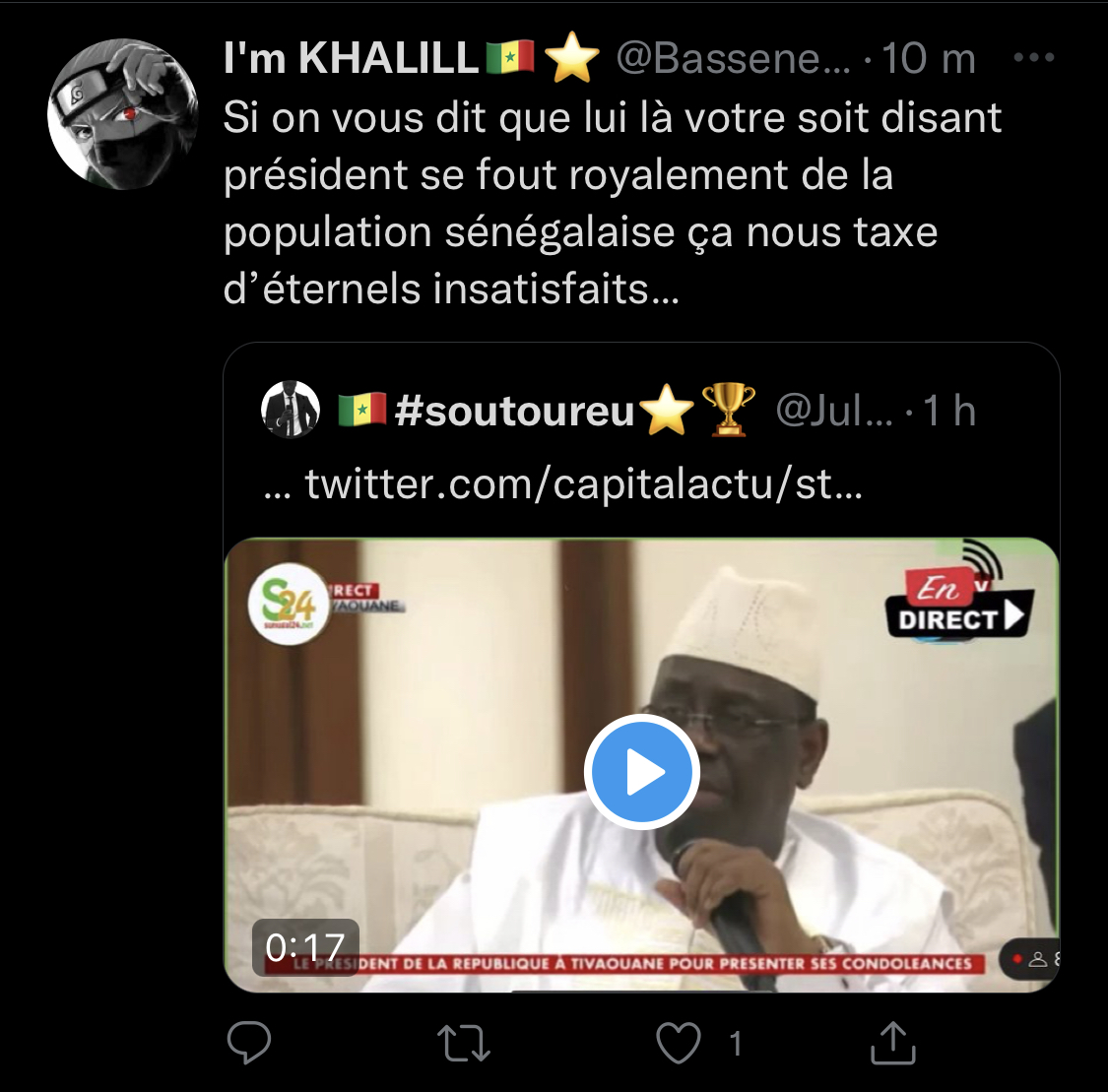Open the three-dot more options menu

tap(1034, 58)
